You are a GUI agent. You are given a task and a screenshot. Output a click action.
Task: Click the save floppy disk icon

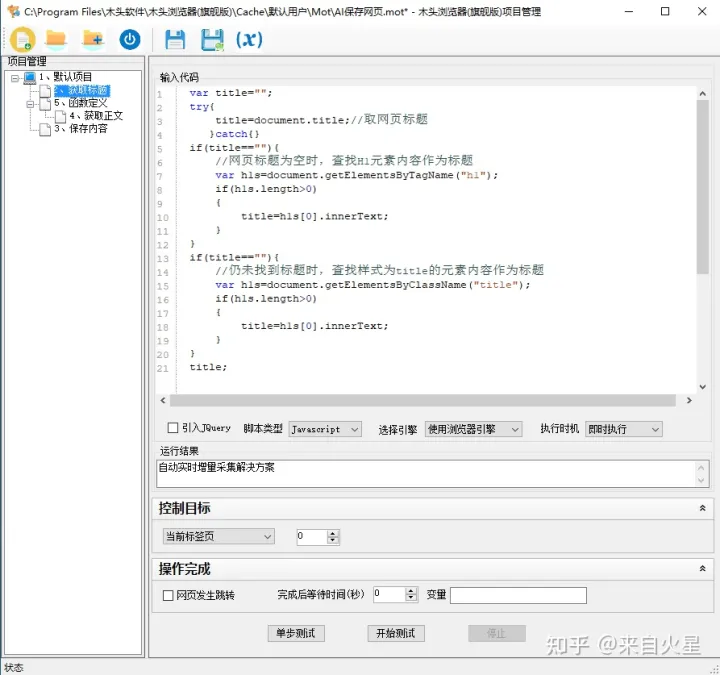tap(175, 40)
